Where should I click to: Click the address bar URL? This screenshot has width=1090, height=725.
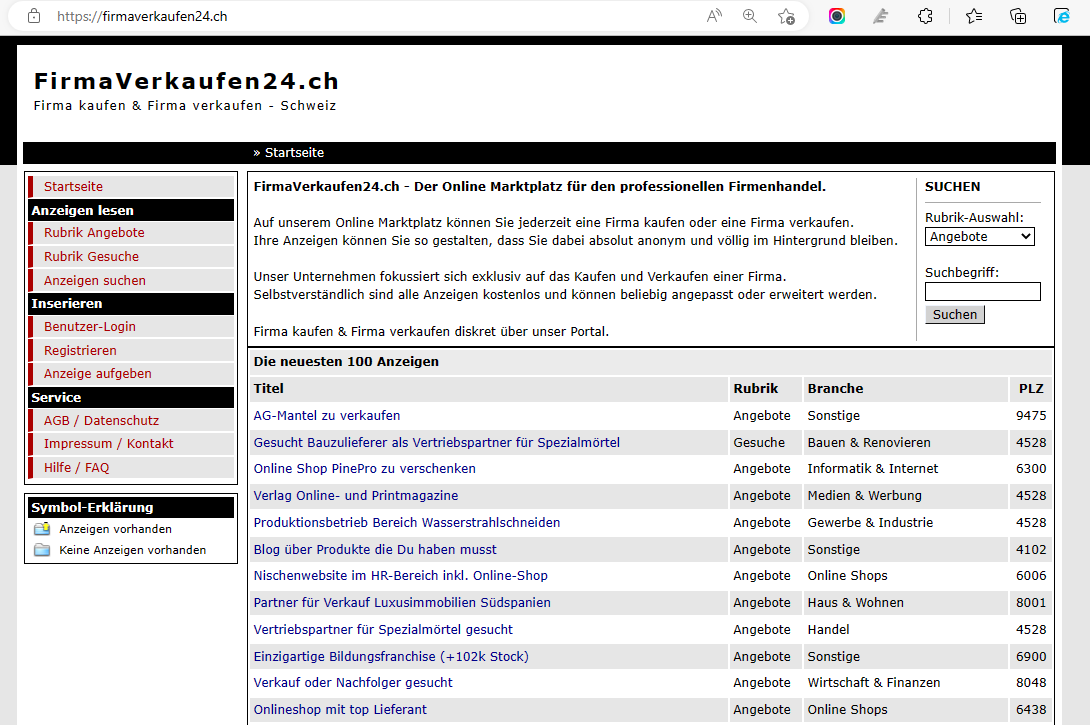tap(142, 16)
